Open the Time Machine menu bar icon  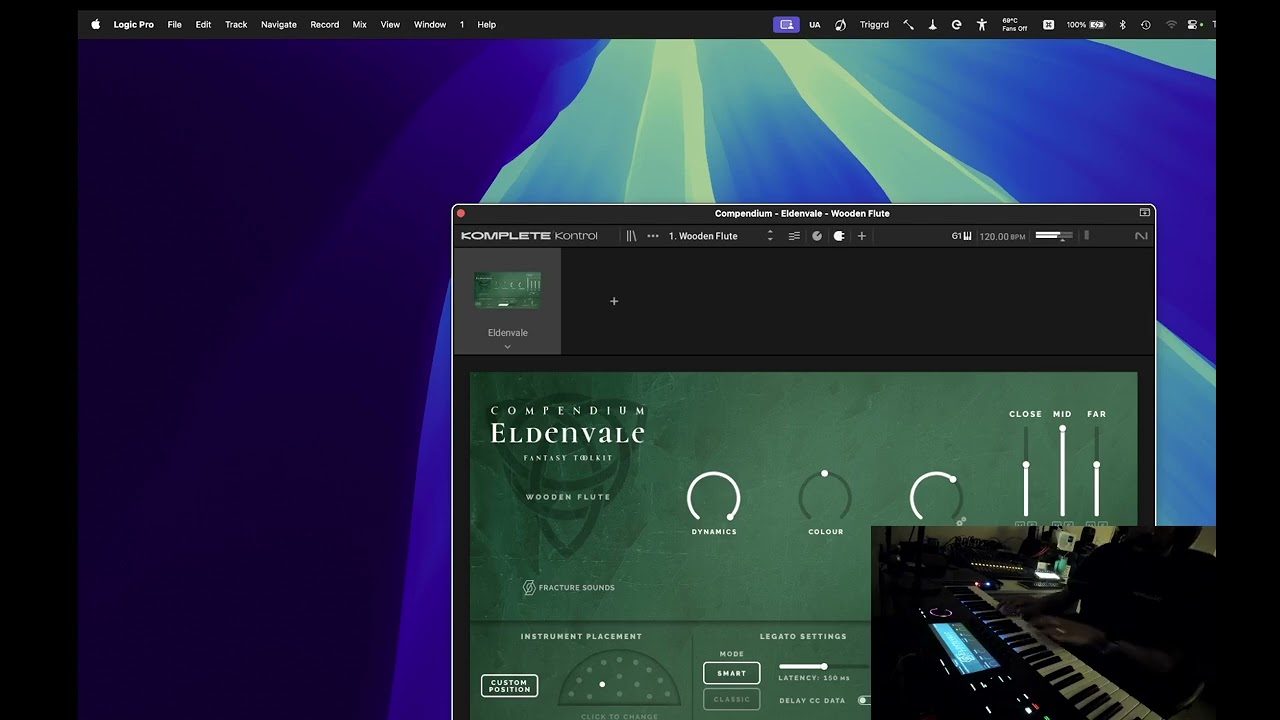[1145, 24]
